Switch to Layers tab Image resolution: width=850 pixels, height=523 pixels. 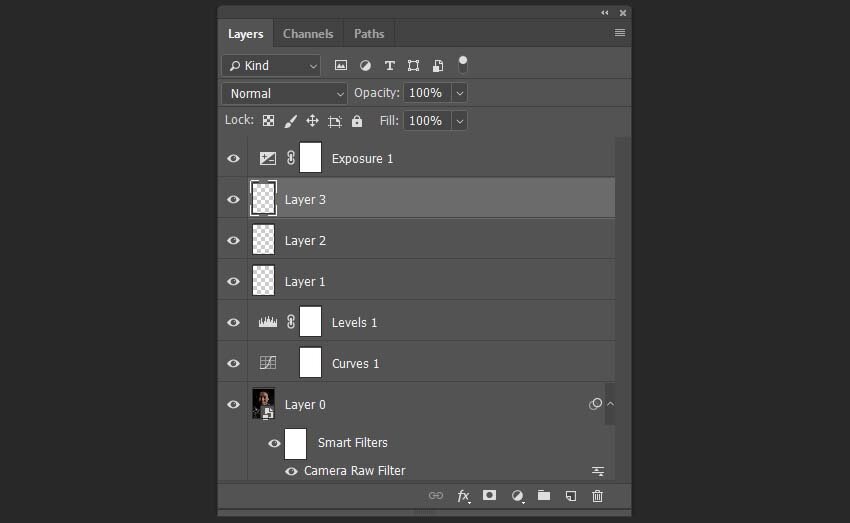[x=246, y=34]
